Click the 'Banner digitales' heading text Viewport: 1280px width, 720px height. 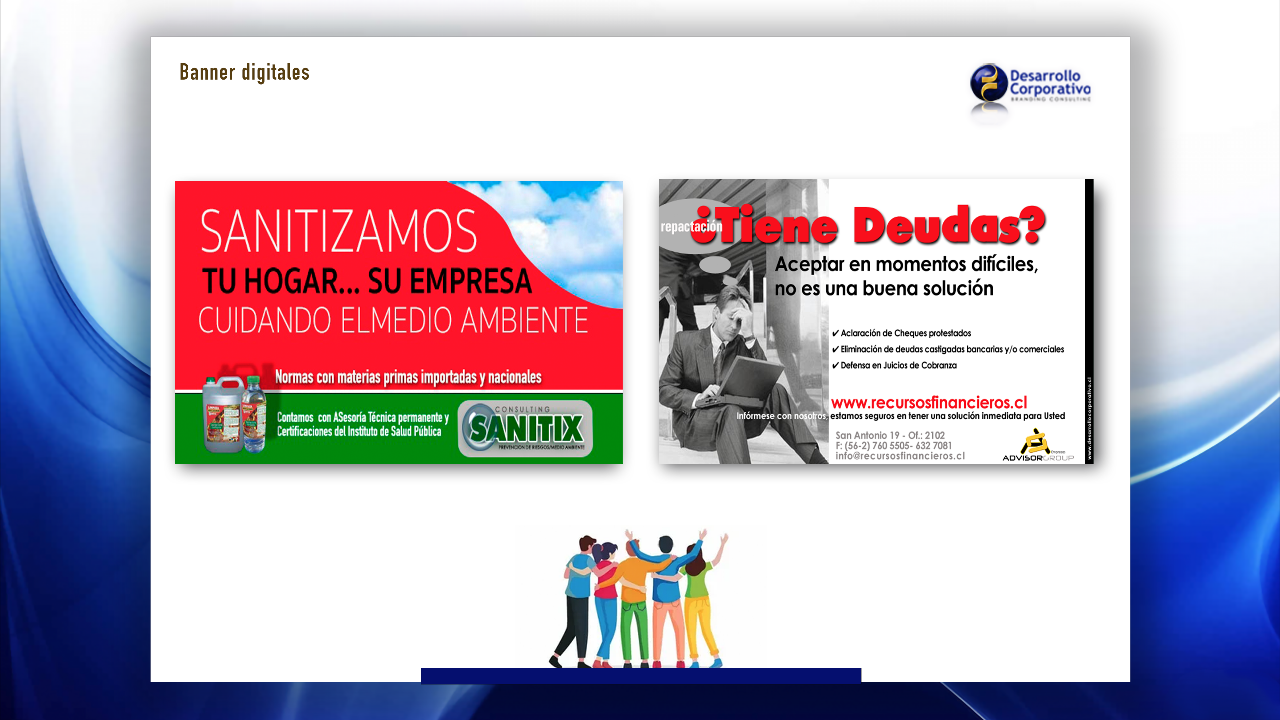pyautogui.click(x=245, y=73)
